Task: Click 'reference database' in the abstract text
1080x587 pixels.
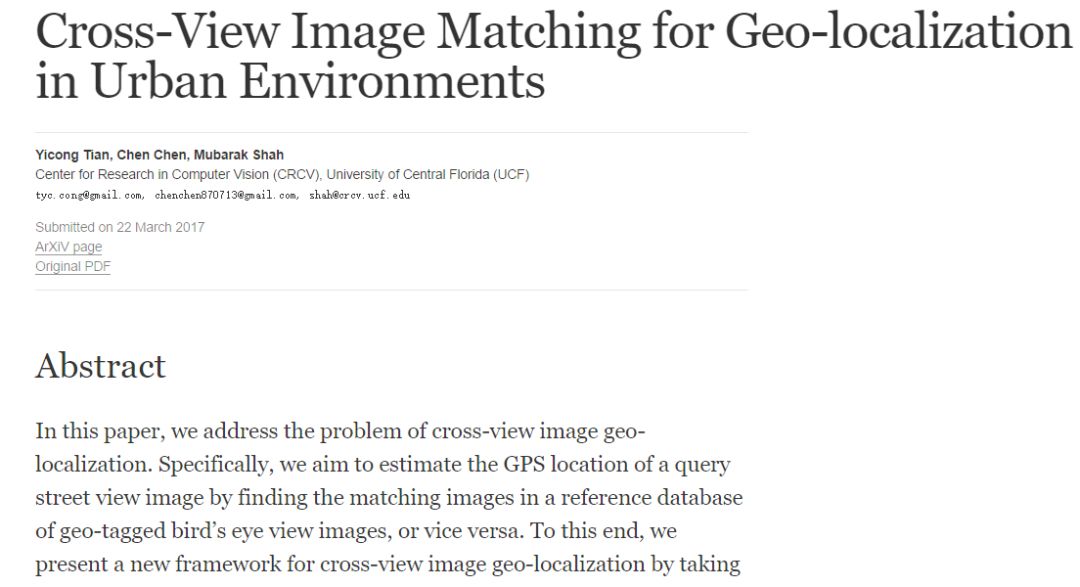Action: pos(652,497)
